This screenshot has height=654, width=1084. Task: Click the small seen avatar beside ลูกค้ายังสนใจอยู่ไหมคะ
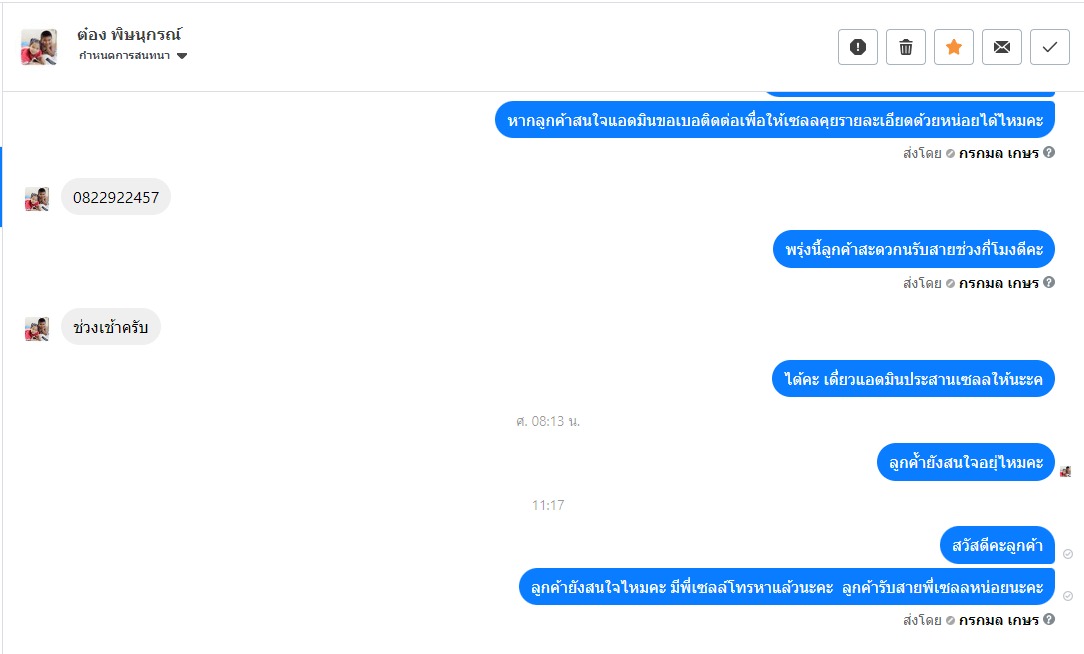[x=1065, y=471]
